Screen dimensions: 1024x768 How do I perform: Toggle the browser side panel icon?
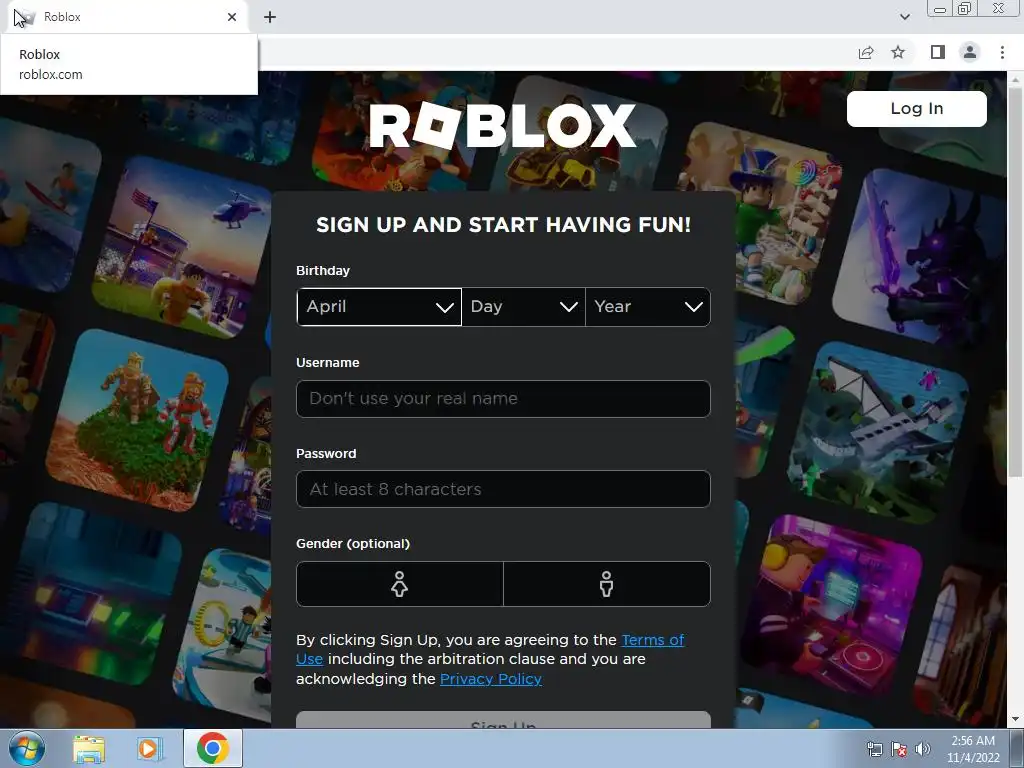938,52
